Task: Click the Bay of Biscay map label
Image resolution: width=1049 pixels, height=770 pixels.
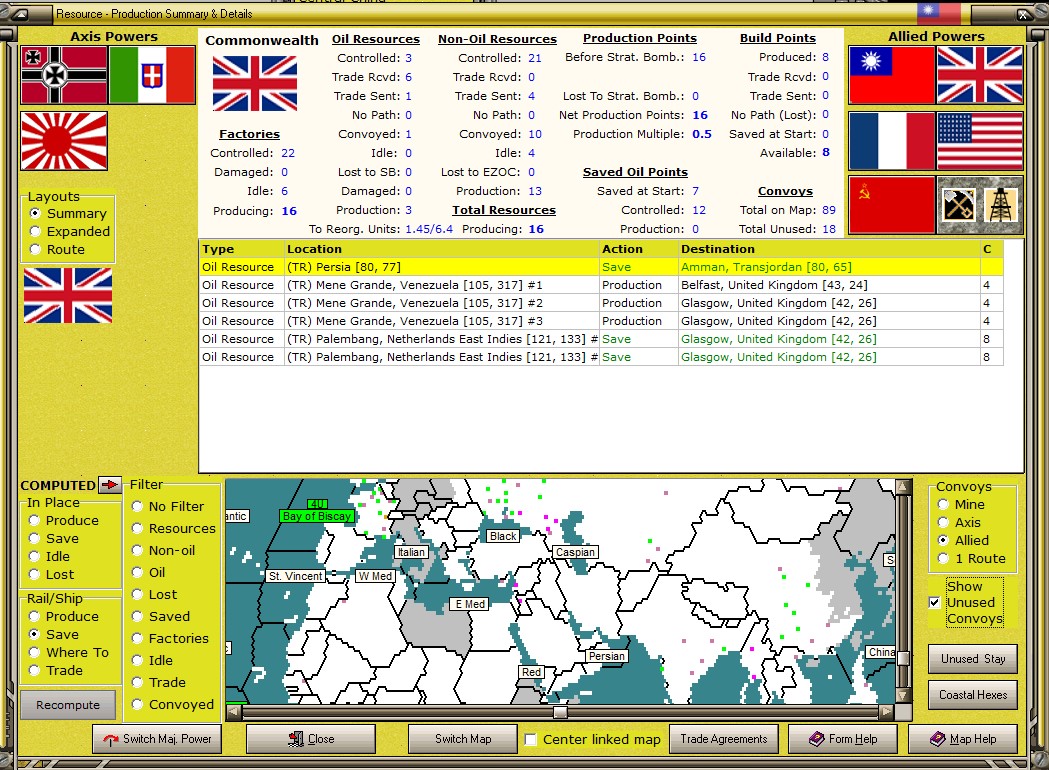Action: coord(317,516)
